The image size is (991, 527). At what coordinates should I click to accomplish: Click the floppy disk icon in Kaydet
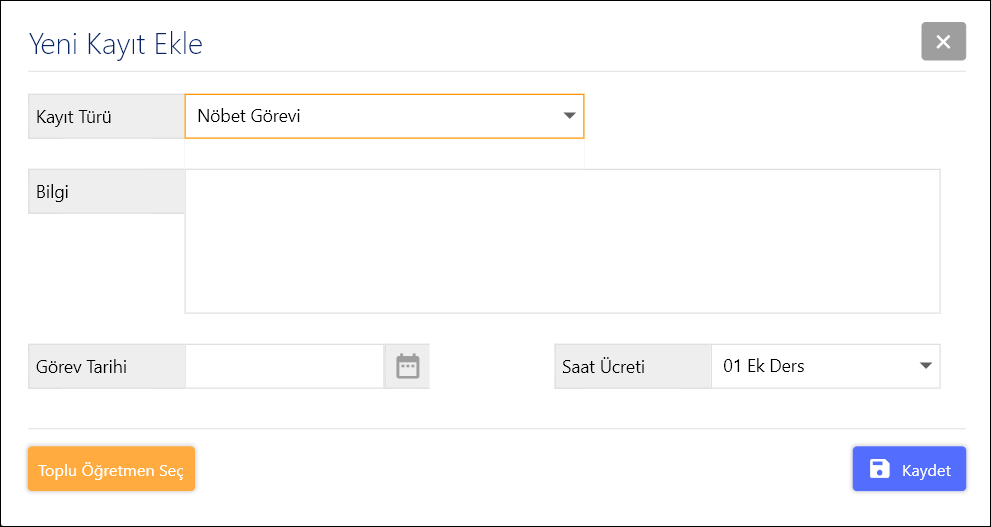(879, 469)
